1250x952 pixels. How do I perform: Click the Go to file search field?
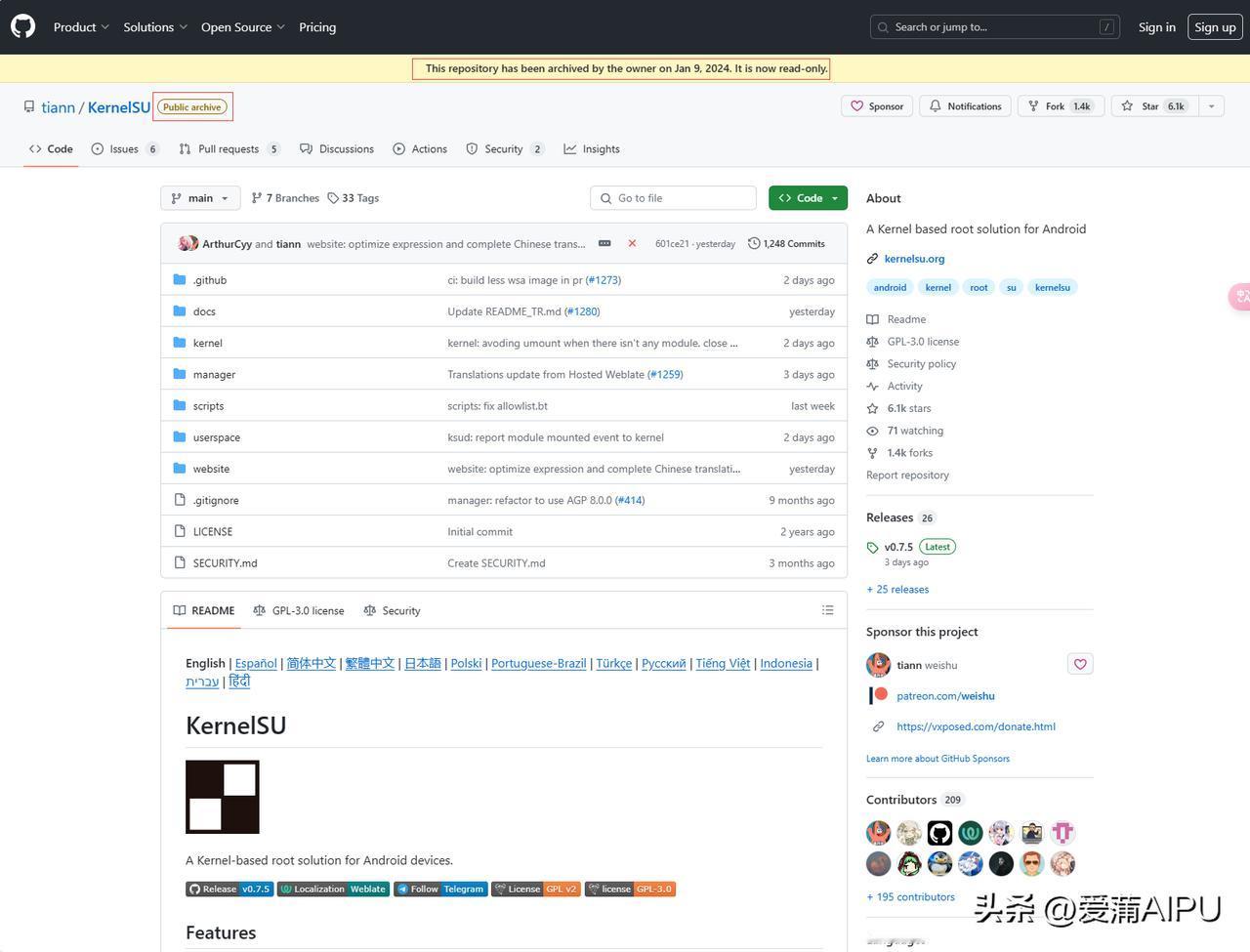[673, 198]
